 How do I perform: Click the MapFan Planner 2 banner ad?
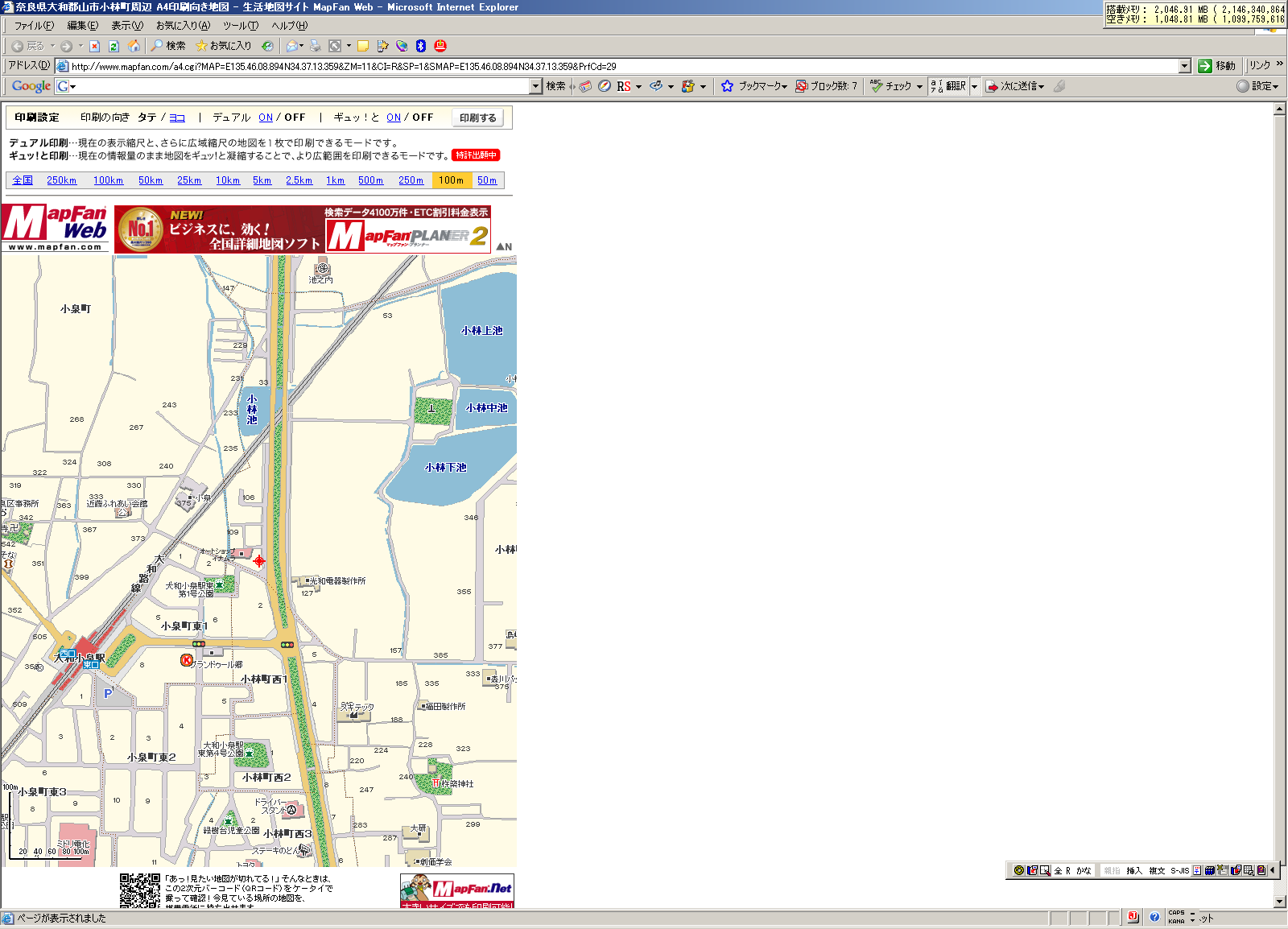click(x=303, y=229)
